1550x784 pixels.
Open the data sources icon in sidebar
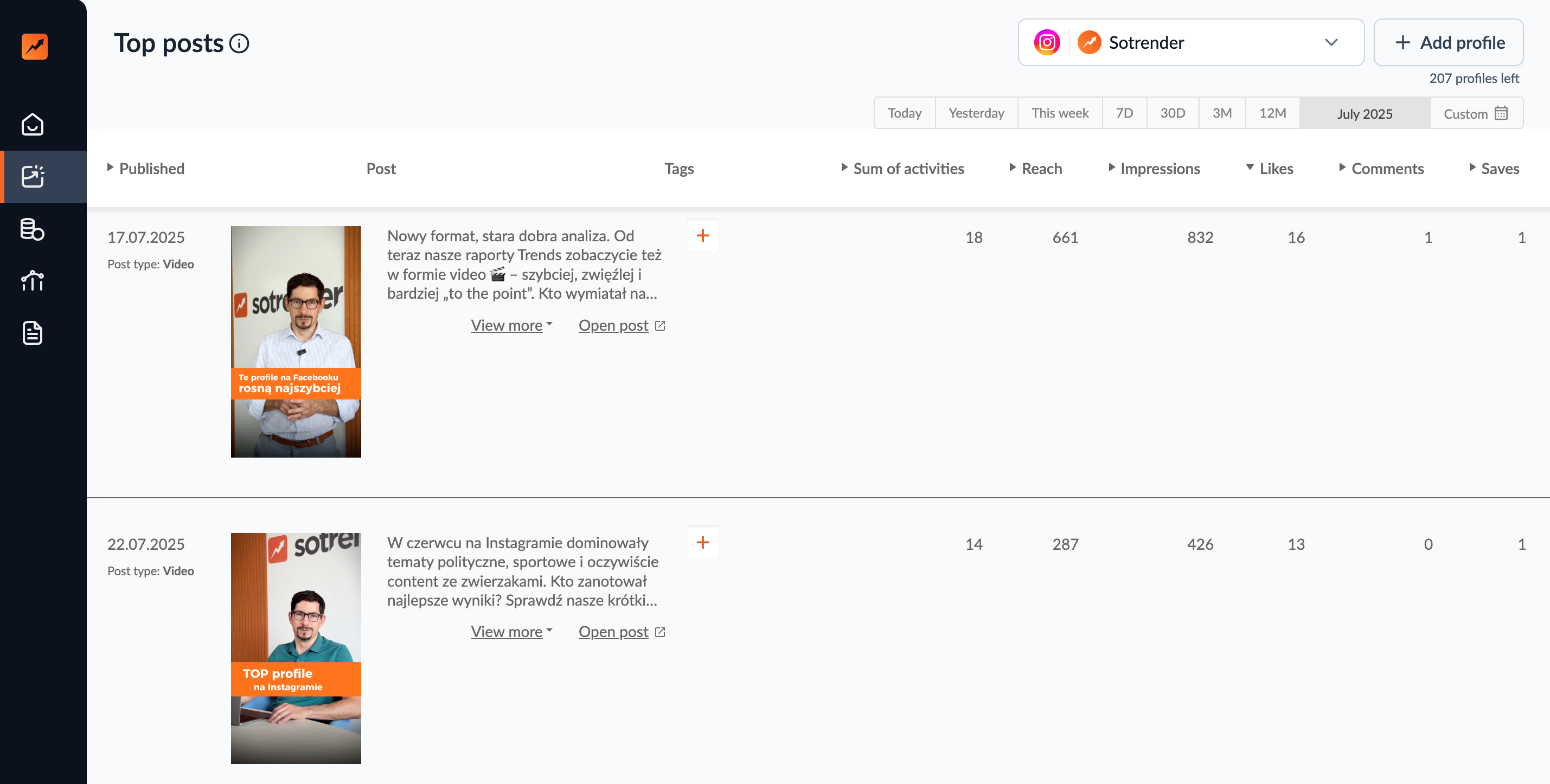[x=33, y=229]
